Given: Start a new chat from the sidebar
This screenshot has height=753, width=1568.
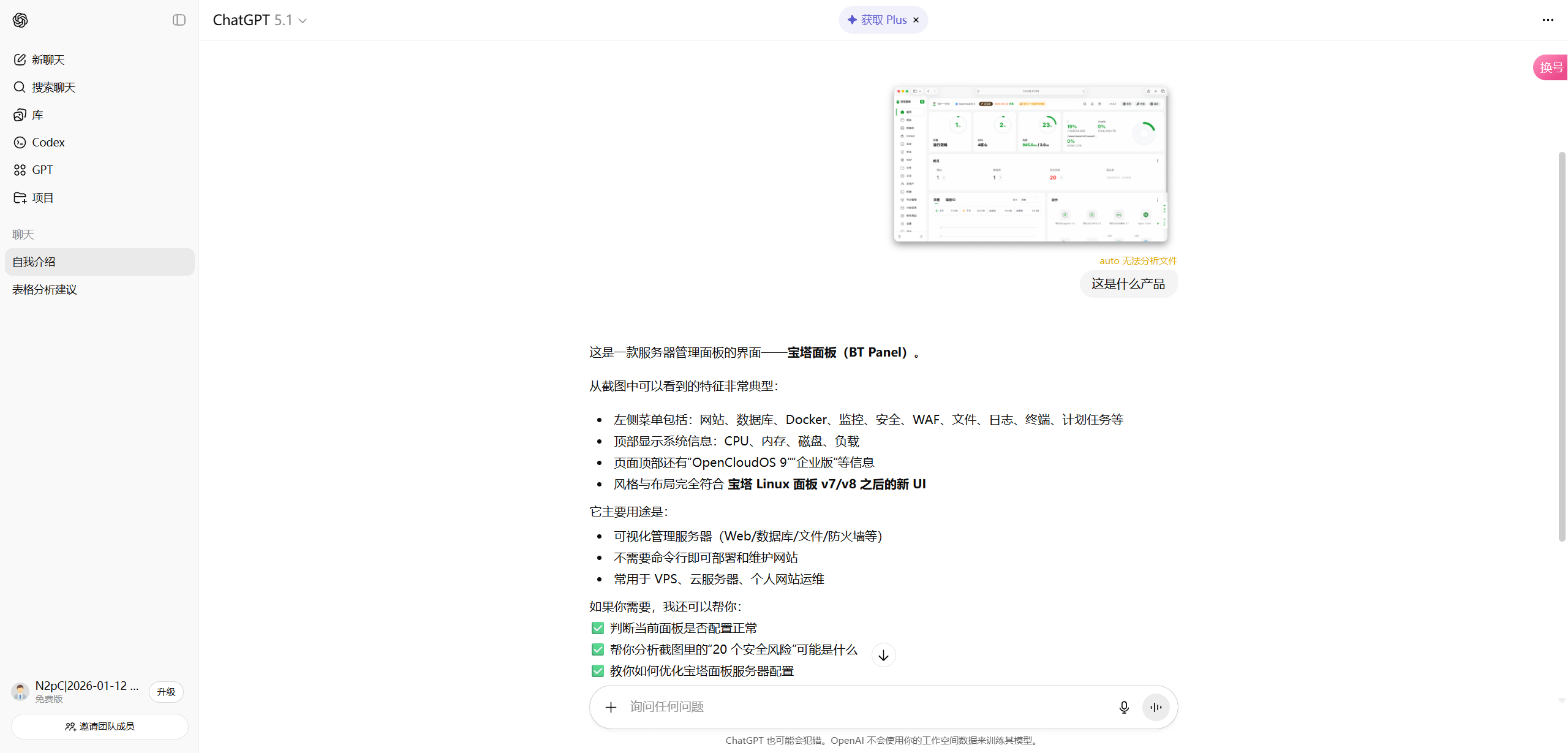Looking at the screenshot, I should pos(47,59).
